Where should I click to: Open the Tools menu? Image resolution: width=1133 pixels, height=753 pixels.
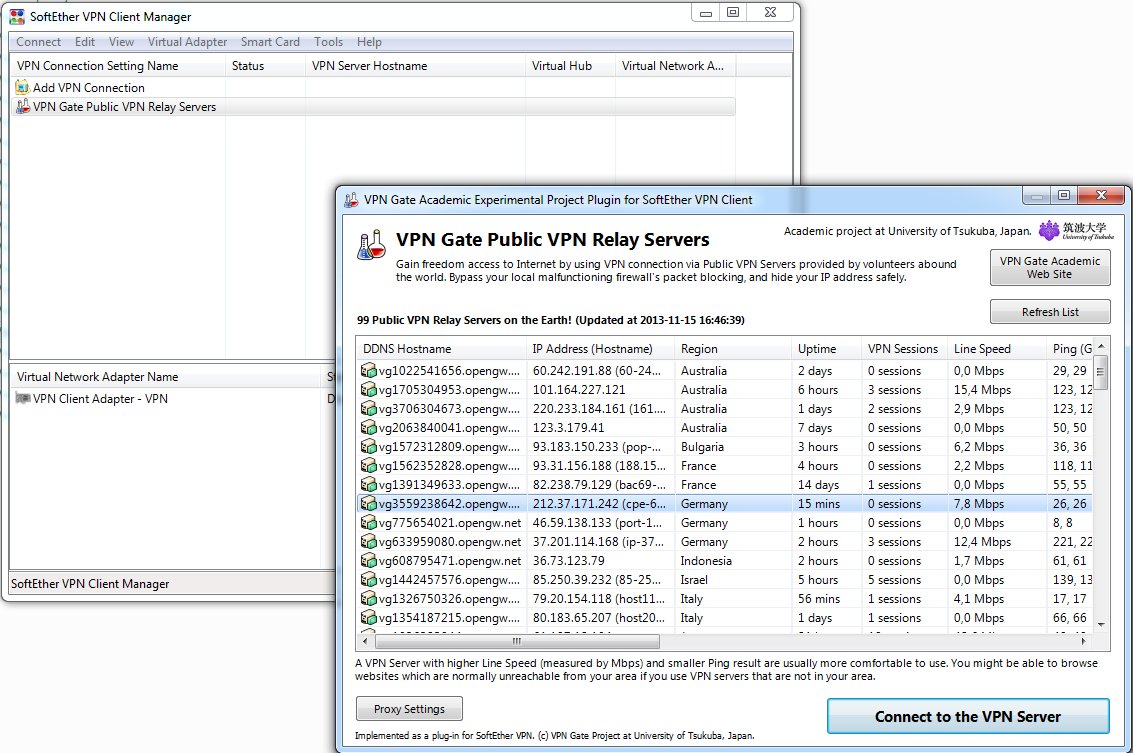[x=328, y=42]
